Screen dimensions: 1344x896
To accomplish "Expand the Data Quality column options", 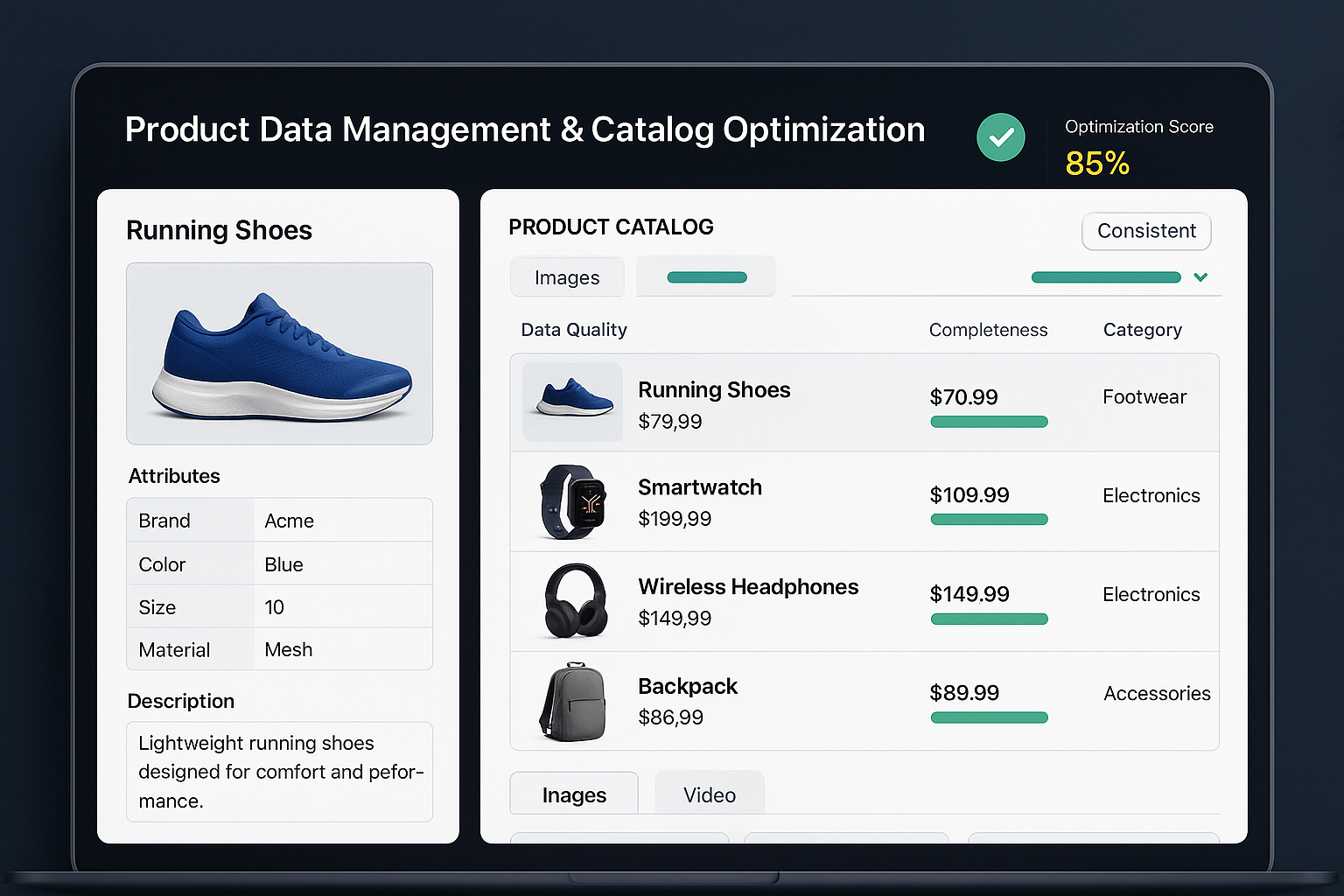I will point(573,330).
